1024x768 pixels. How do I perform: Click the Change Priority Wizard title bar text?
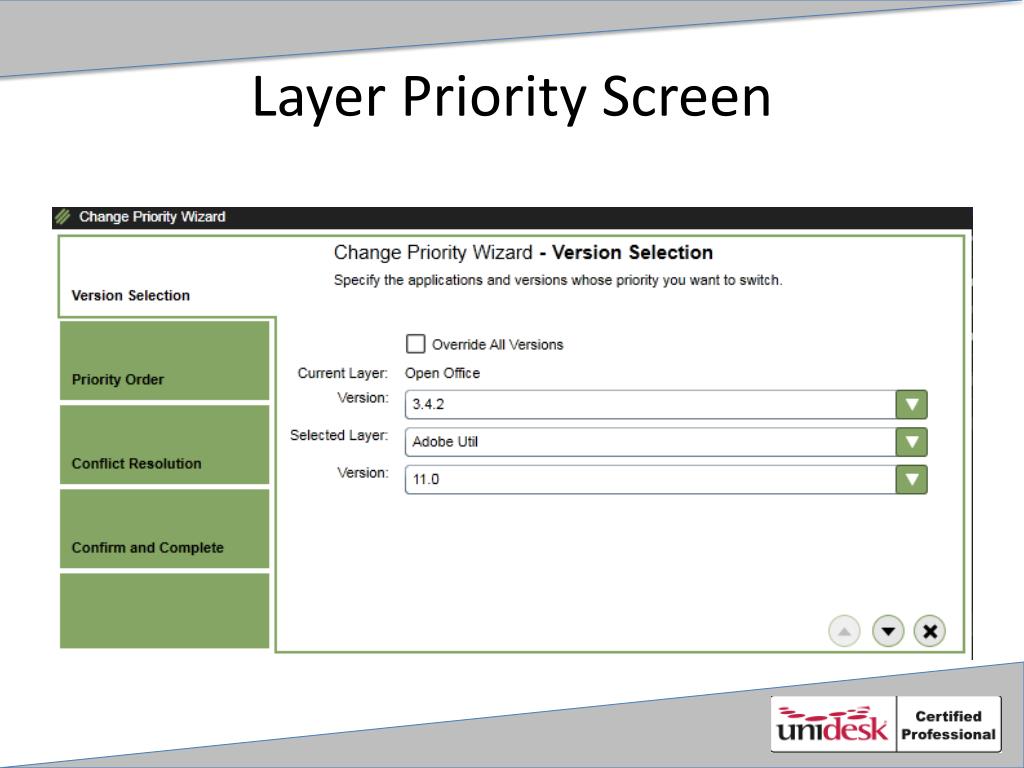click(152, 217)
